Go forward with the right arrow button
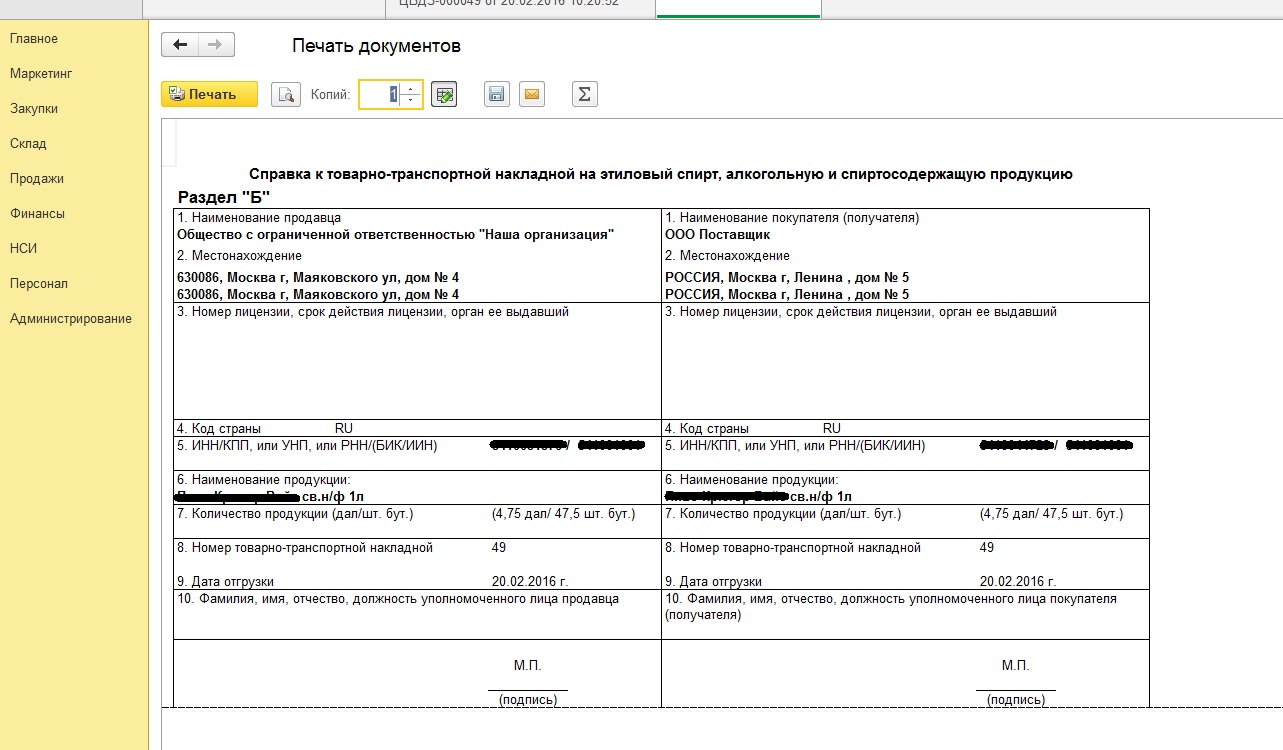1283x750 pixels. coord(216,45)
